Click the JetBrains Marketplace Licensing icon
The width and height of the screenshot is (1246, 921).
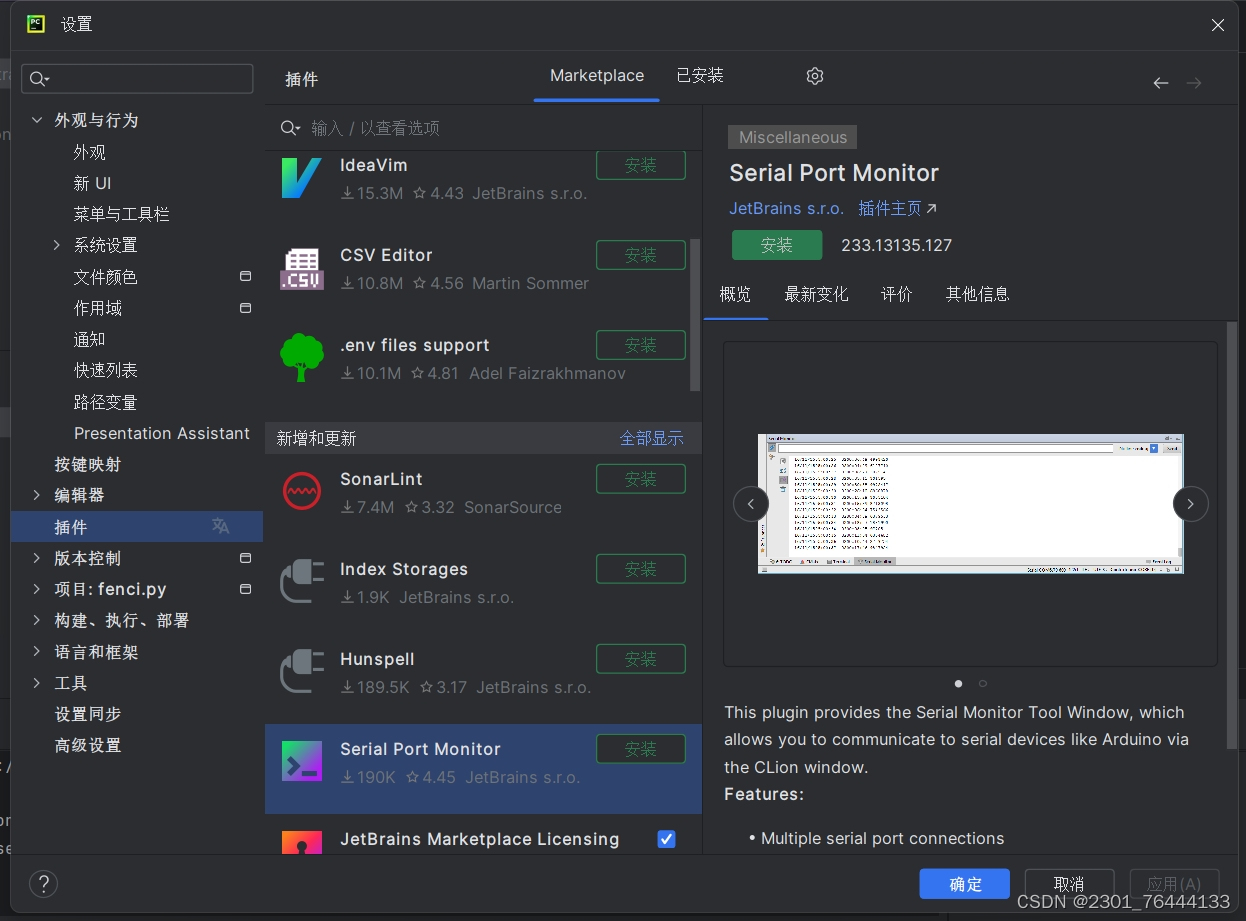click(x=301, y=842)
